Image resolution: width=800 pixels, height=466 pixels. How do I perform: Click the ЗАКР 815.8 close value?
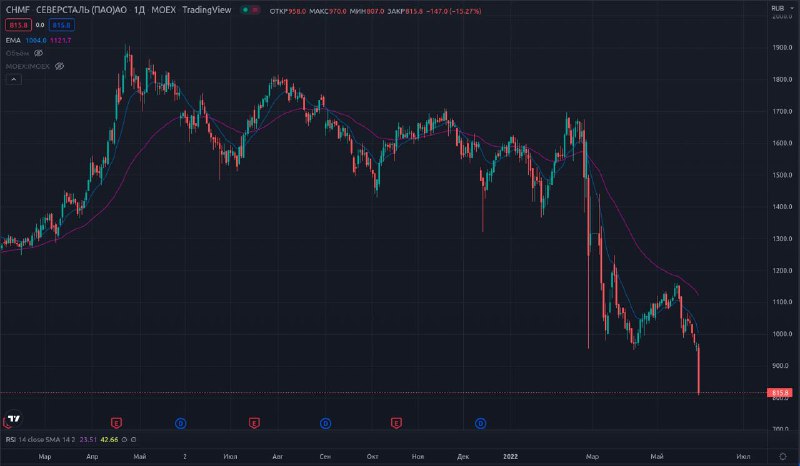click(405, 11)
